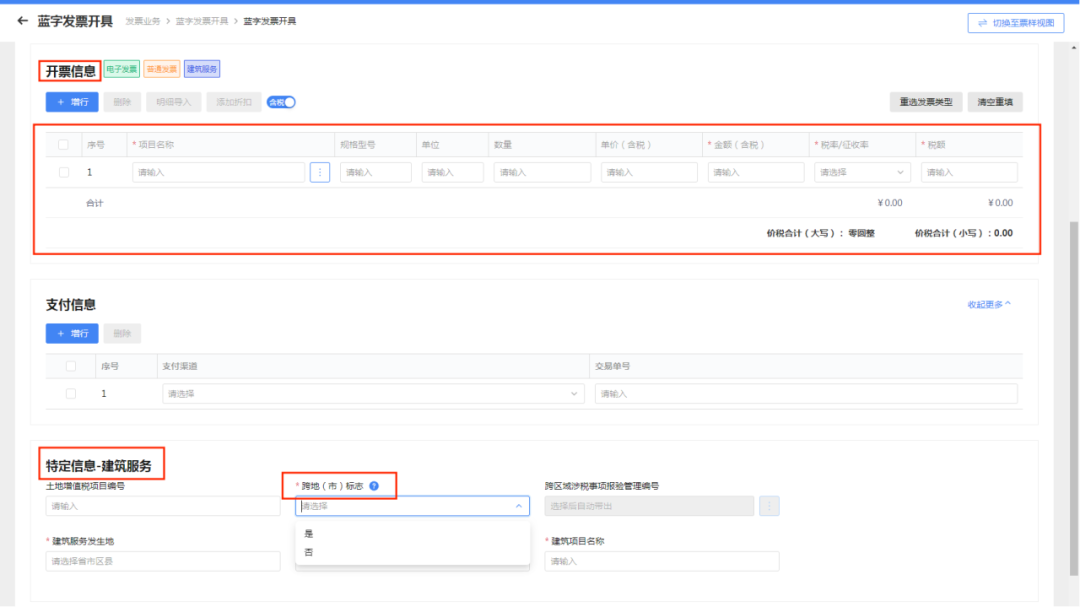This screenshot has height=607, width=1080.
Task: Open the project name picker (three-dot icon)
Action: [x=320, y=172]
